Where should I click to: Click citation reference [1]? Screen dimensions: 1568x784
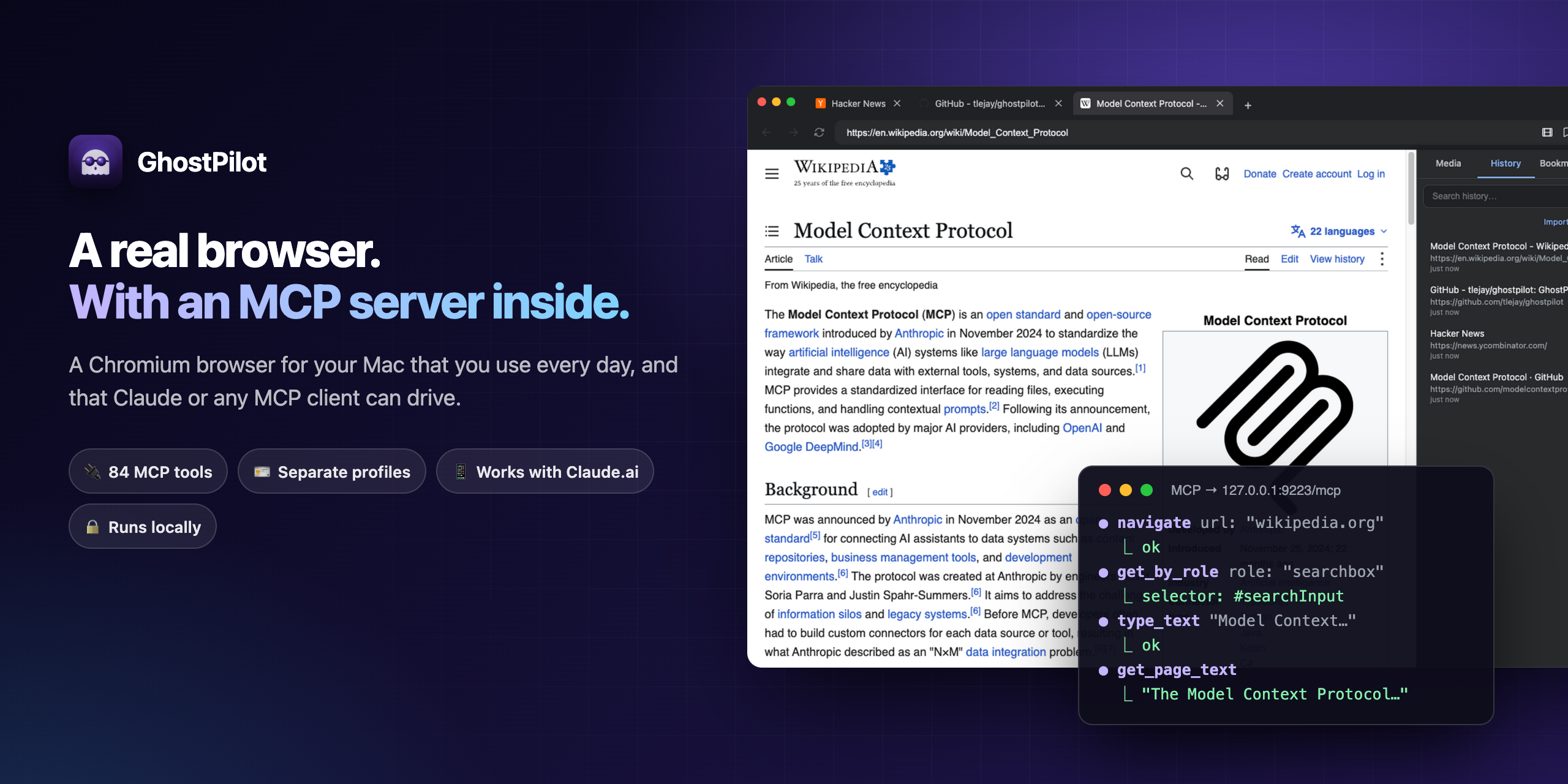1140,368
